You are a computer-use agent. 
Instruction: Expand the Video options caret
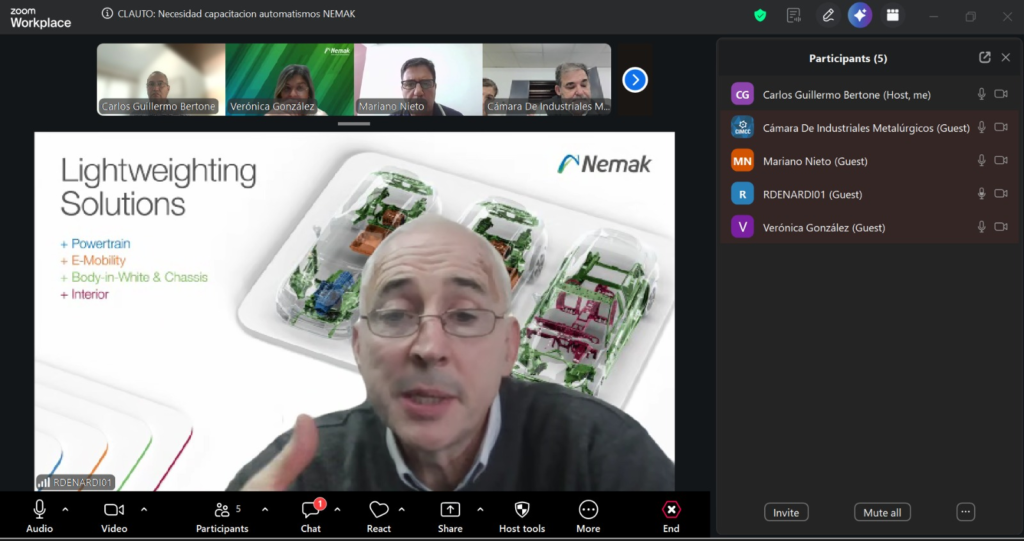tap(144, 509)
